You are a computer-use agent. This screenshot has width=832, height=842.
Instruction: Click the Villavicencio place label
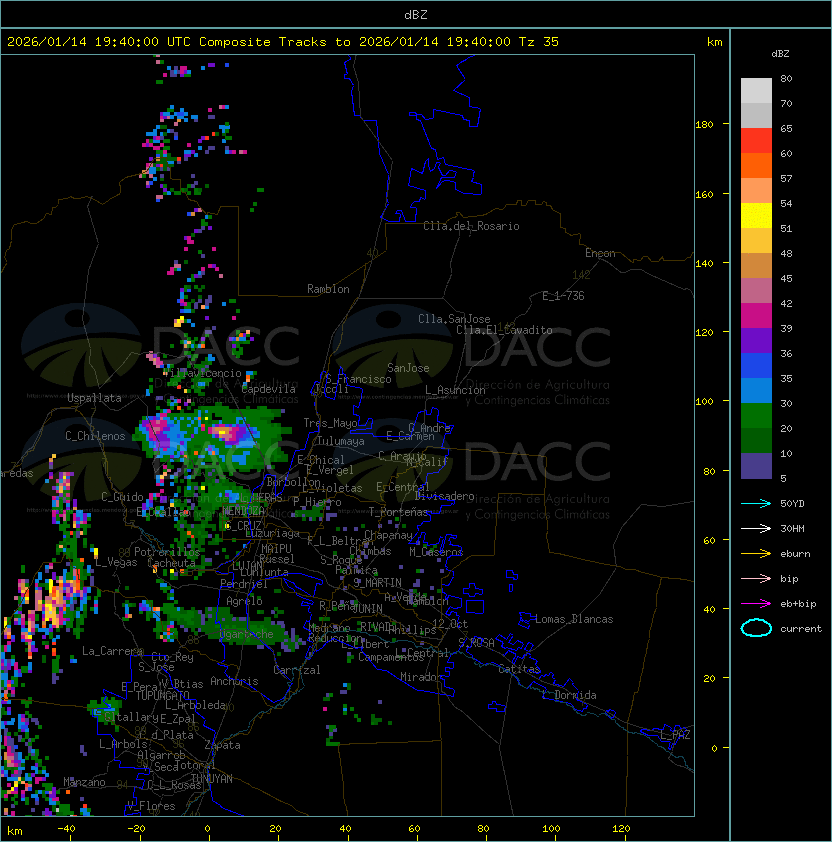coord(202,373)
